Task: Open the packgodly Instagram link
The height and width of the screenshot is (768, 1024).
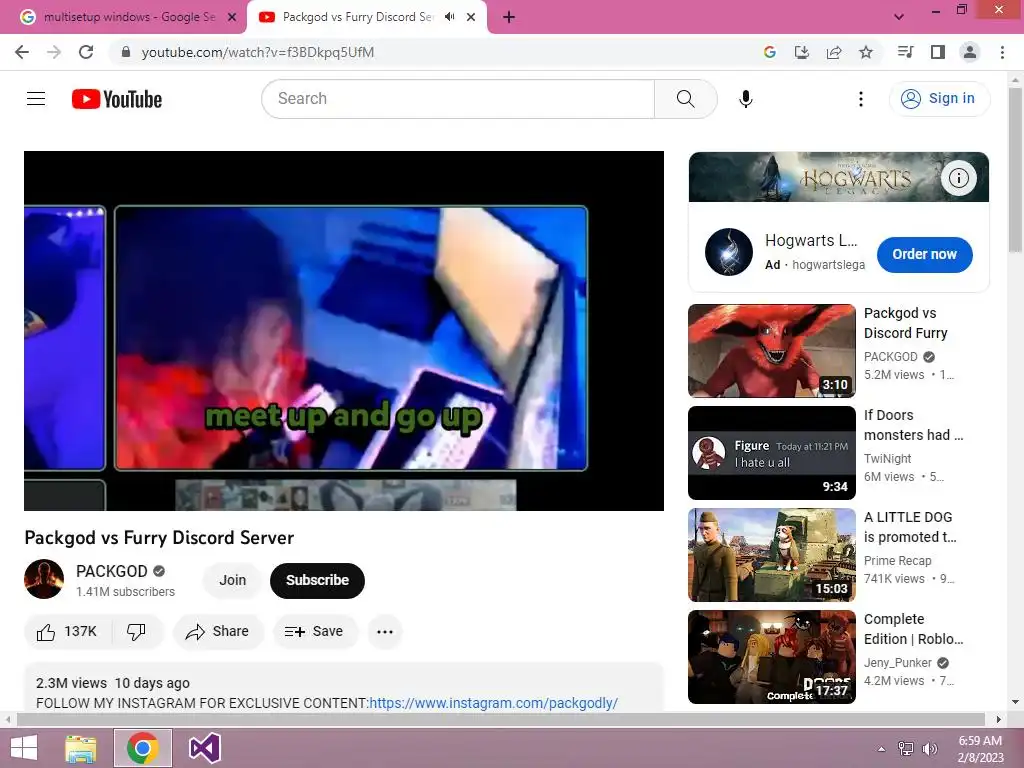Action: (493, 703)
